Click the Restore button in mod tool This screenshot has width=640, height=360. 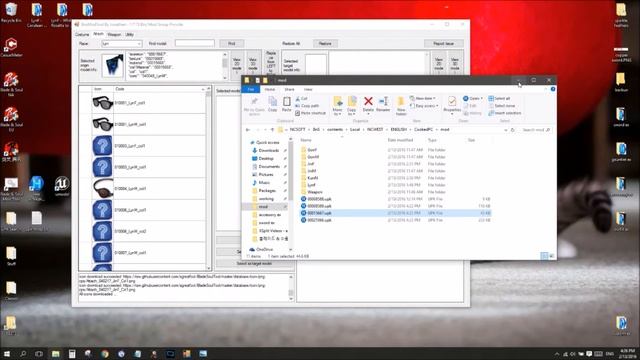[x=325, y=43]
